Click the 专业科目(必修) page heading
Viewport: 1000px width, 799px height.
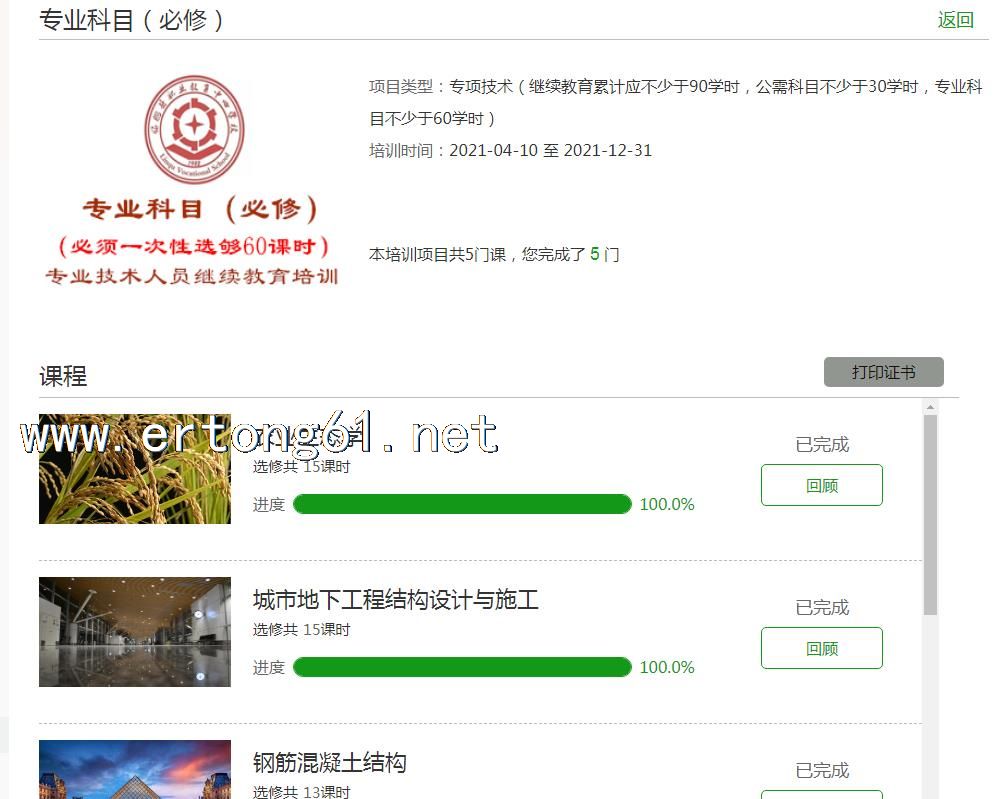[x=131, y=20]
